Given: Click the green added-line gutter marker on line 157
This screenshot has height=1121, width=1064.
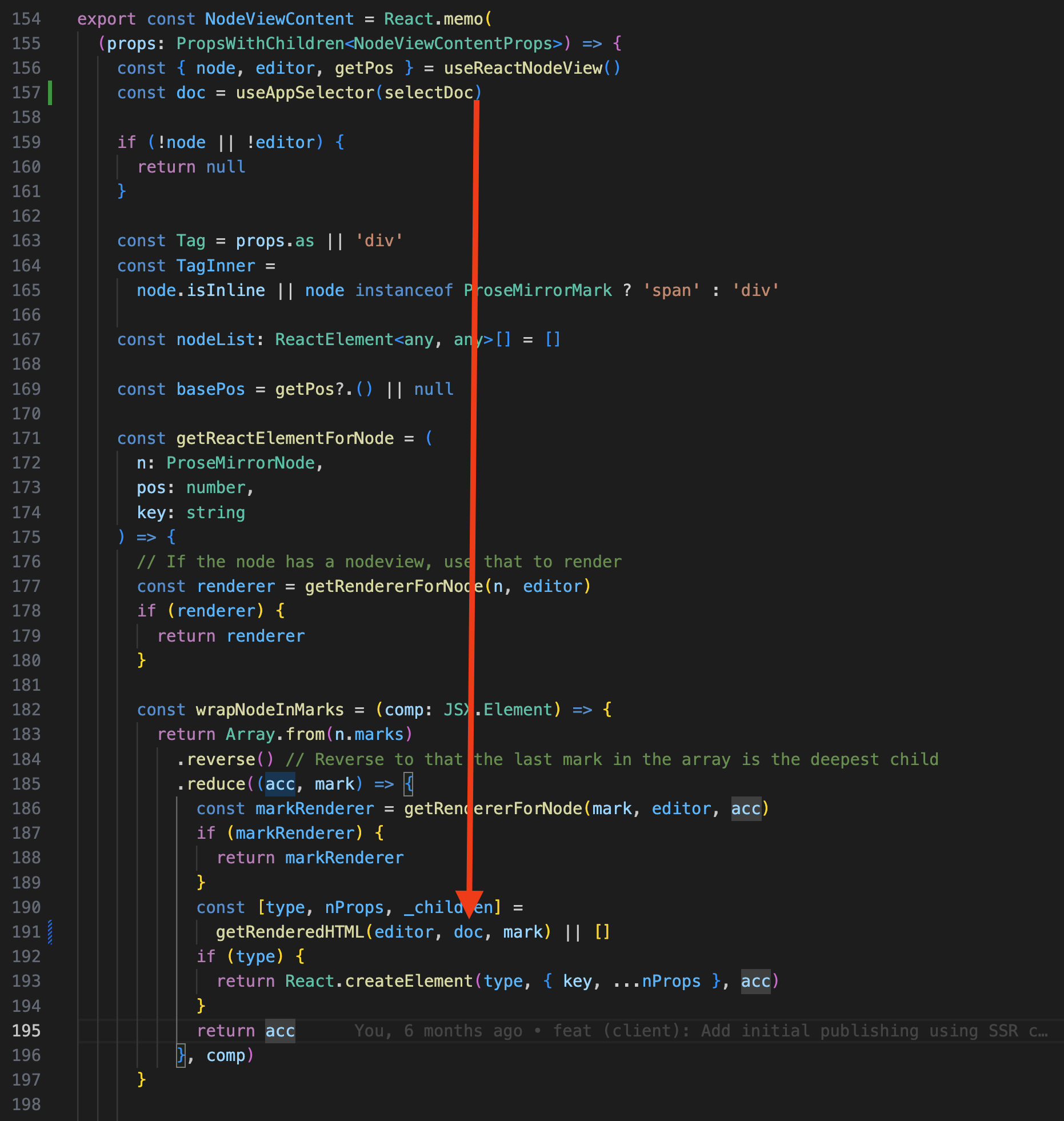Looking at the screenshot, I should [50, 93].
